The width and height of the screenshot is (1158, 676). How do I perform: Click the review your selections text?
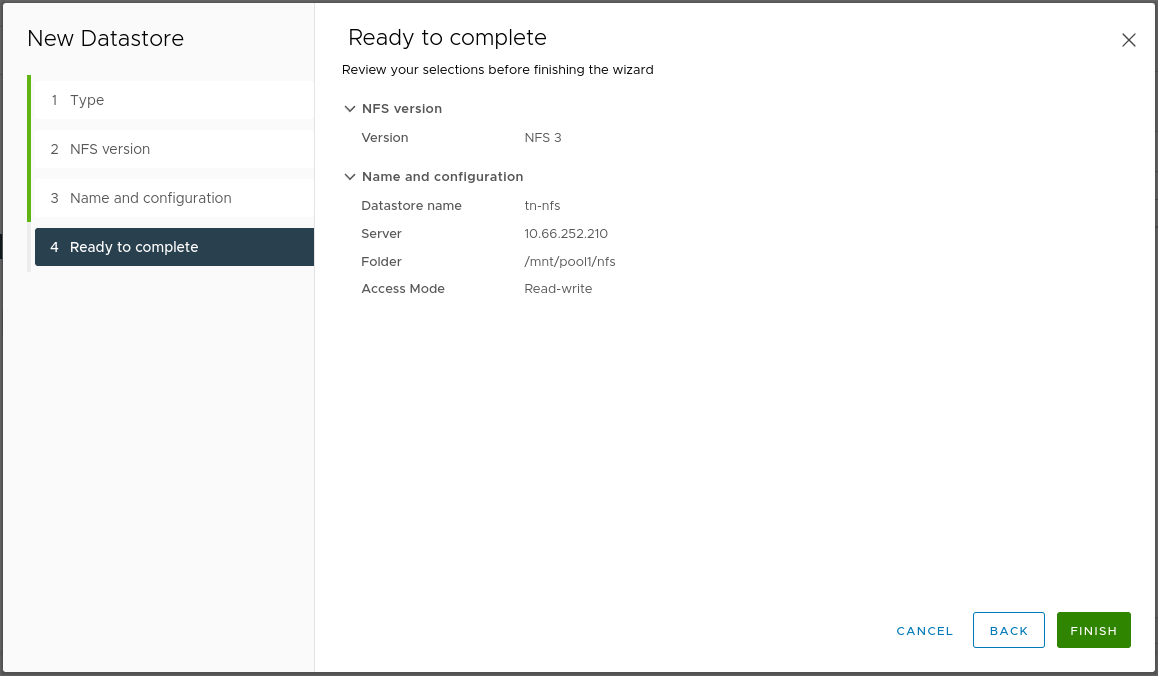tap(497, 70)
